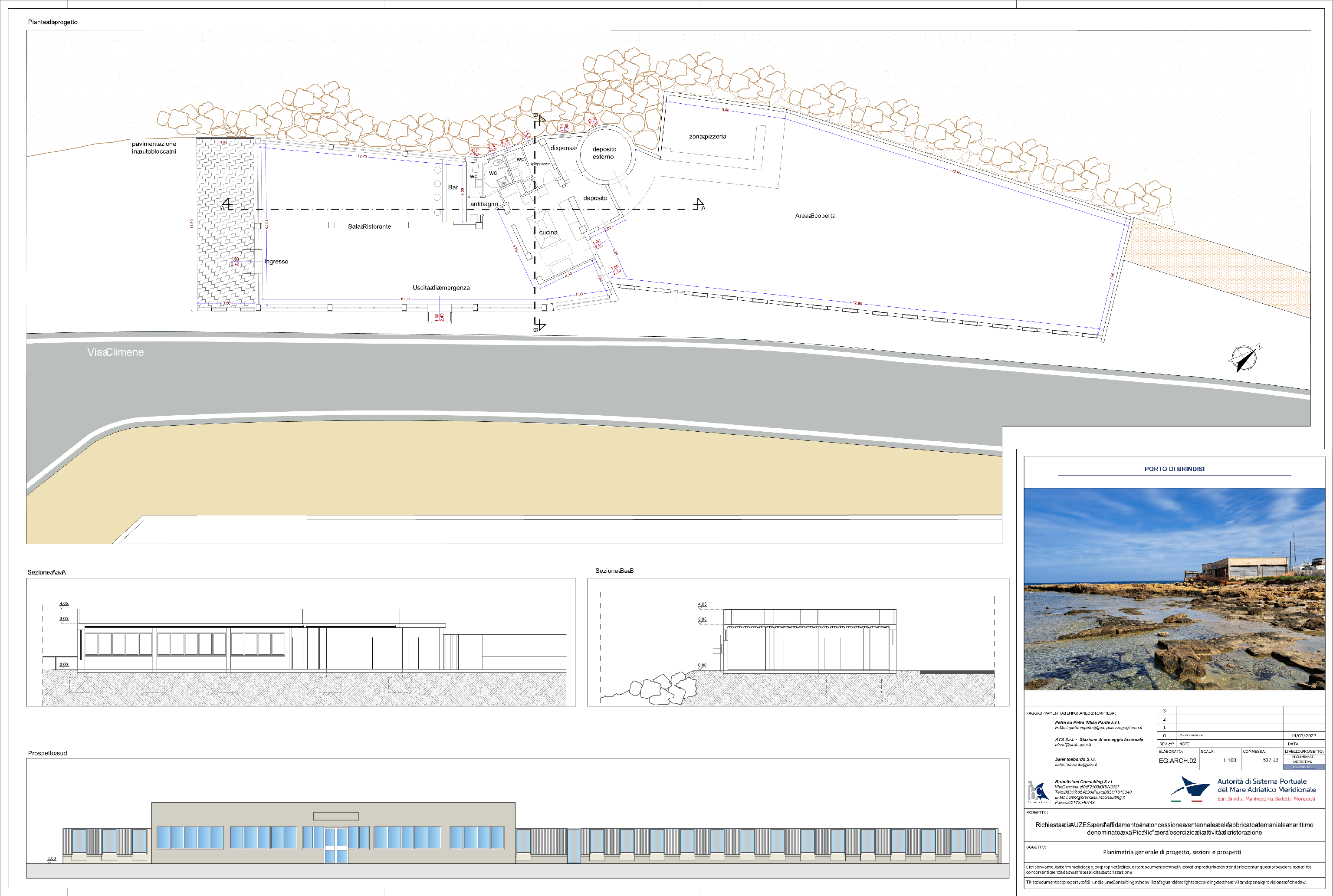Click the 'ELABORATO:' field label

pyautogui.click(x=1171, y=752)
